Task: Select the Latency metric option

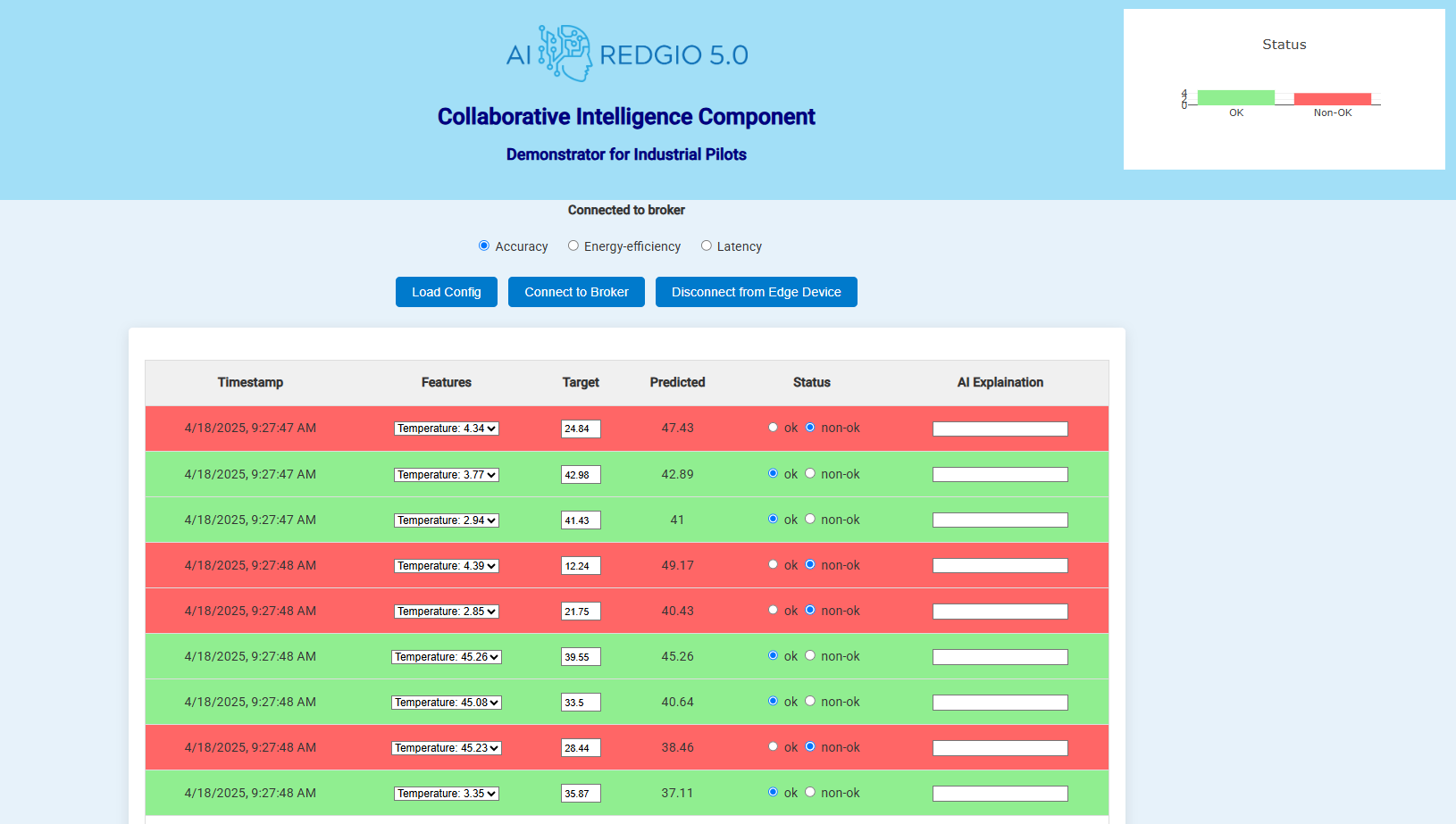Action: [707, 246]
